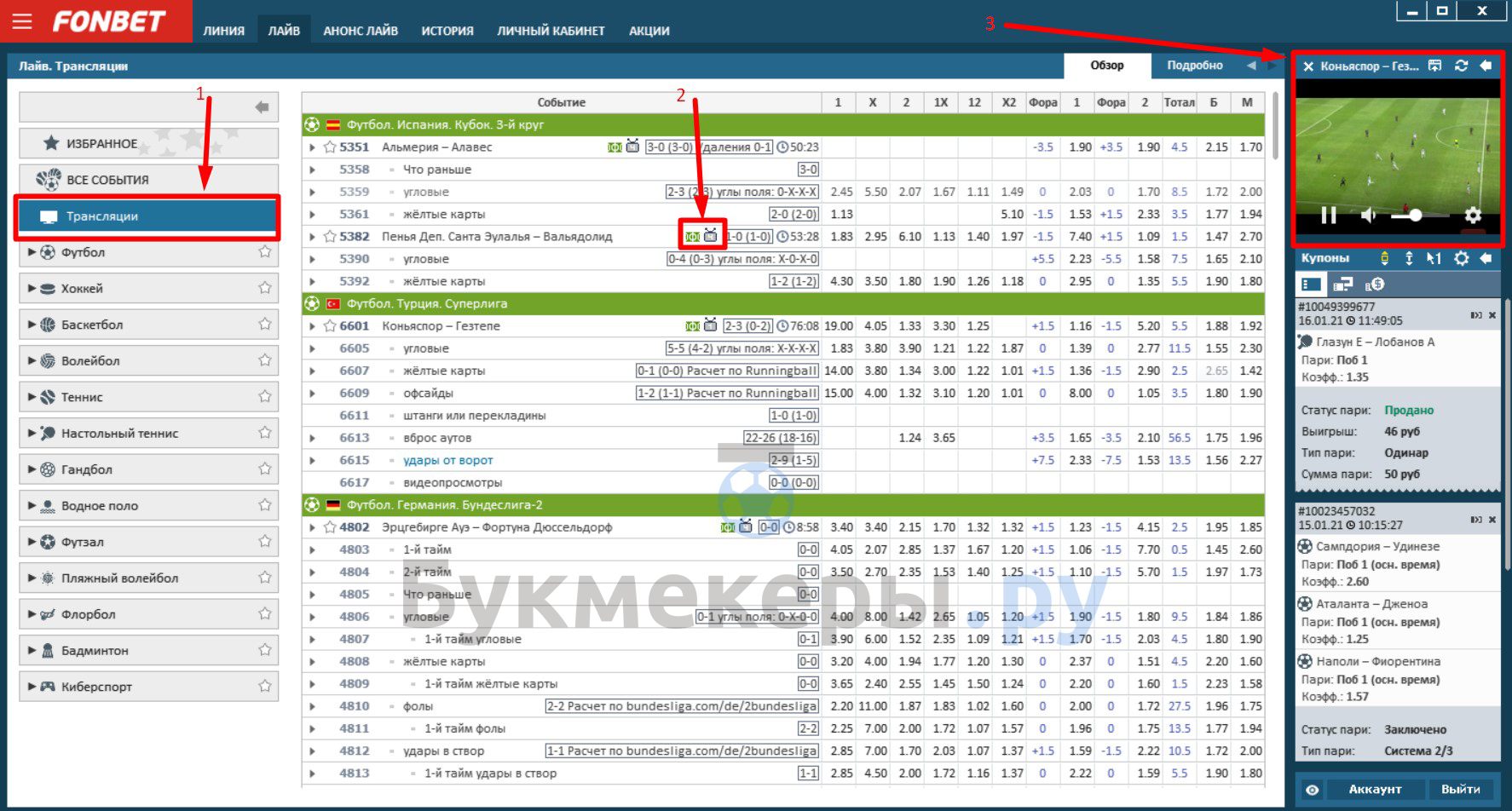Close coupon #10049399677
The height and width of the screenshot is (811, 1512).
point(1492,315)
